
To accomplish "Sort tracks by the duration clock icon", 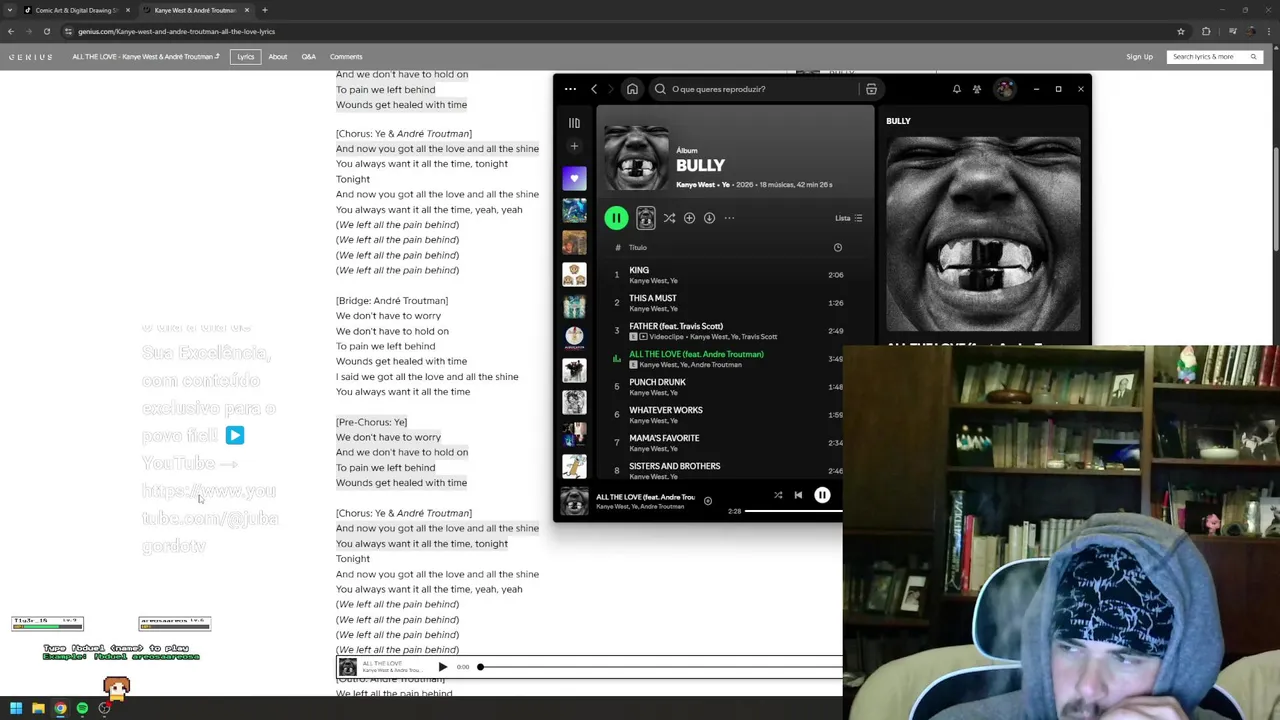I will pyautogui.click(x=838, y=247).
